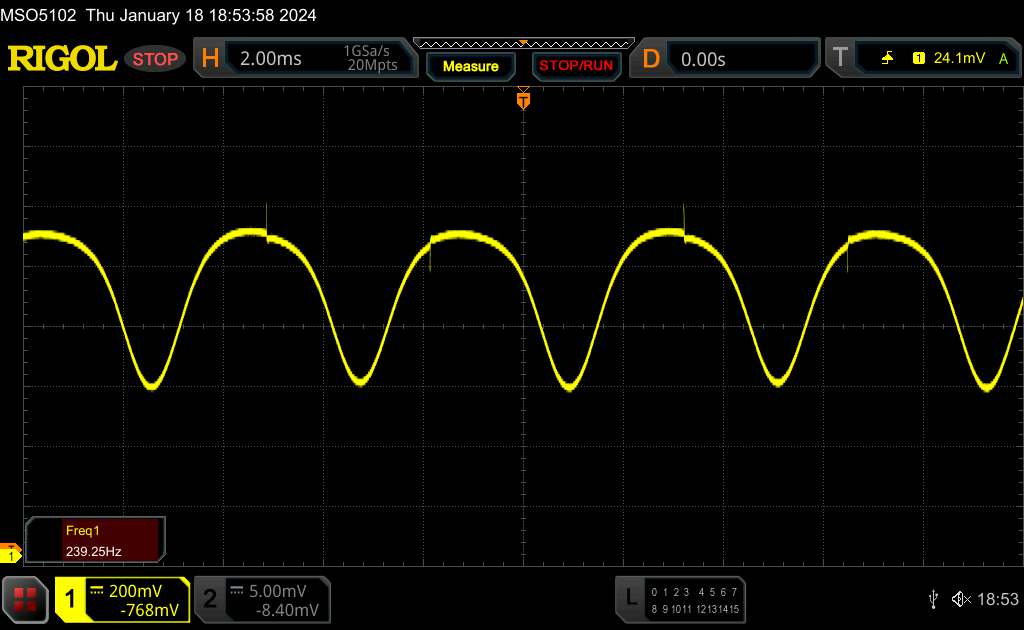Open the logic analyzer L icon
Viewport: 1024px width, 630px height.
pyautogui.click(x=630, y=597)
